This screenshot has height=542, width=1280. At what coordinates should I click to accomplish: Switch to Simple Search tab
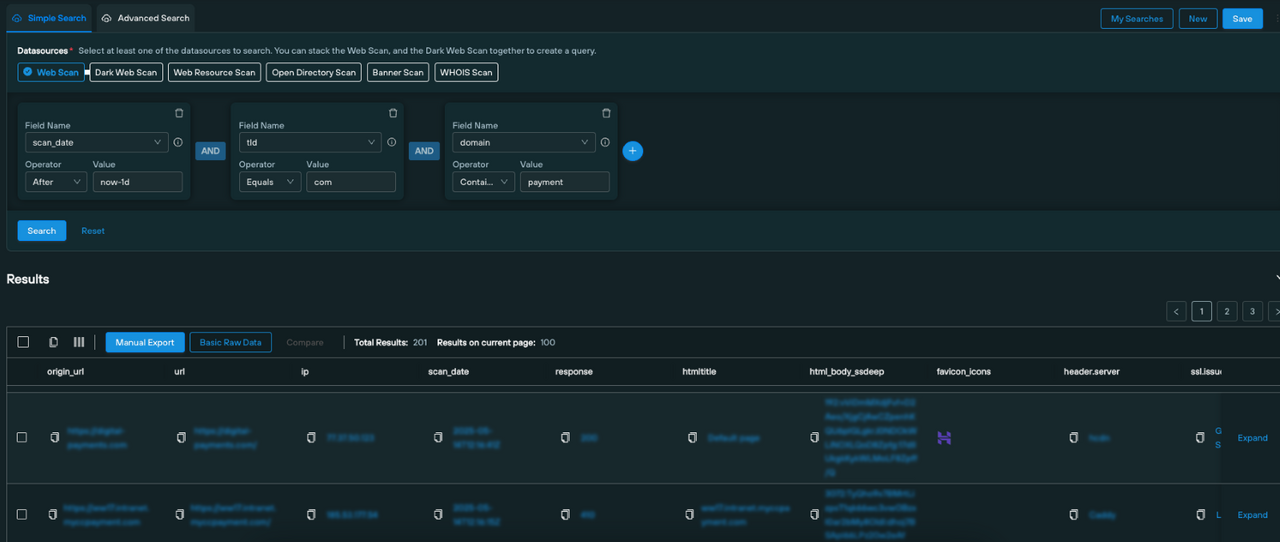[x=49, y=18]
